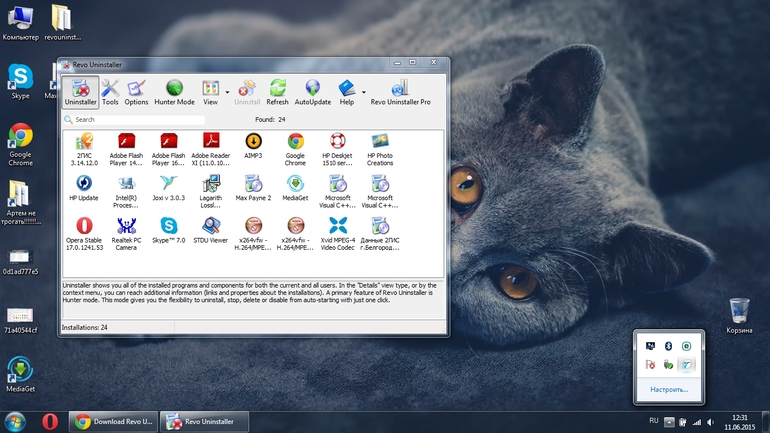Switch to Download Revo taskbar window

pos(113,422)
